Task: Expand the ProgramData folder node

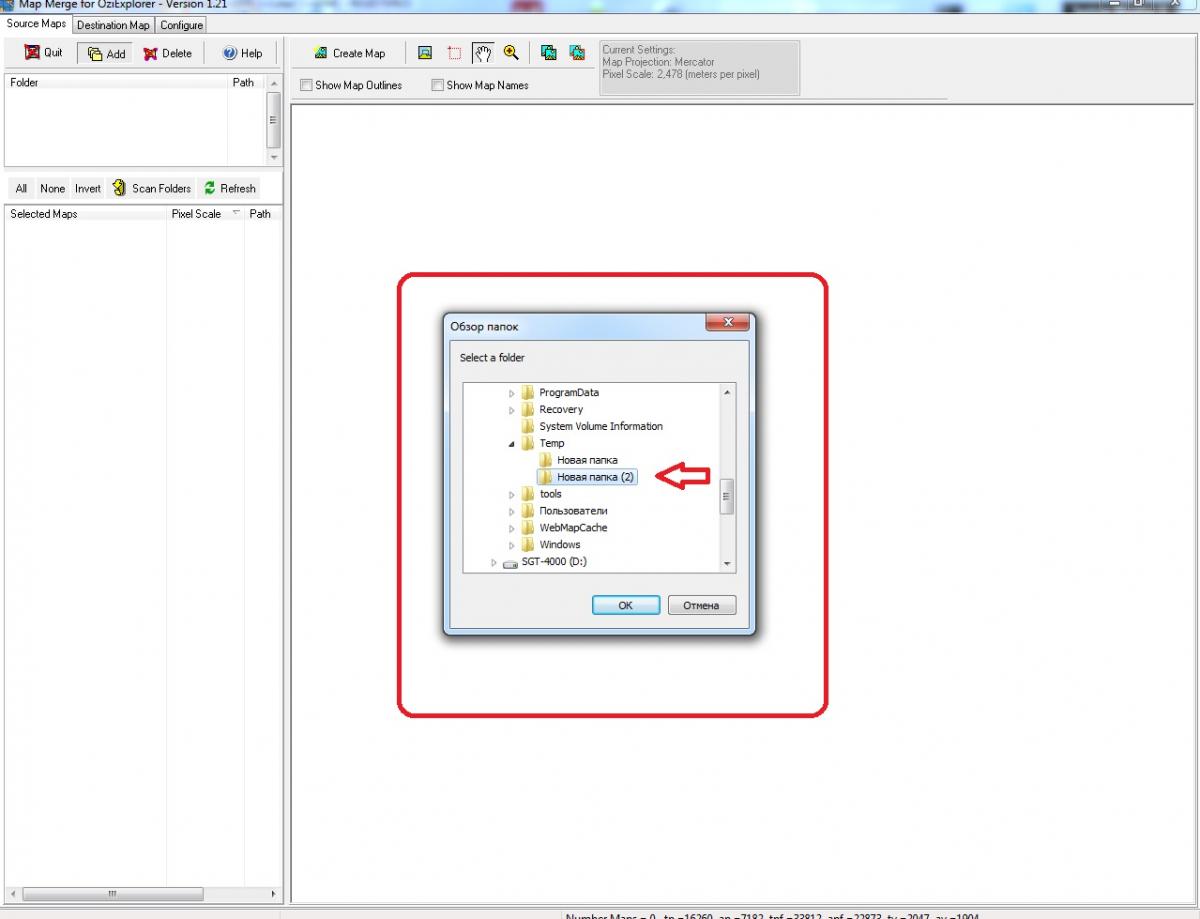Action: tap(512, 393)
